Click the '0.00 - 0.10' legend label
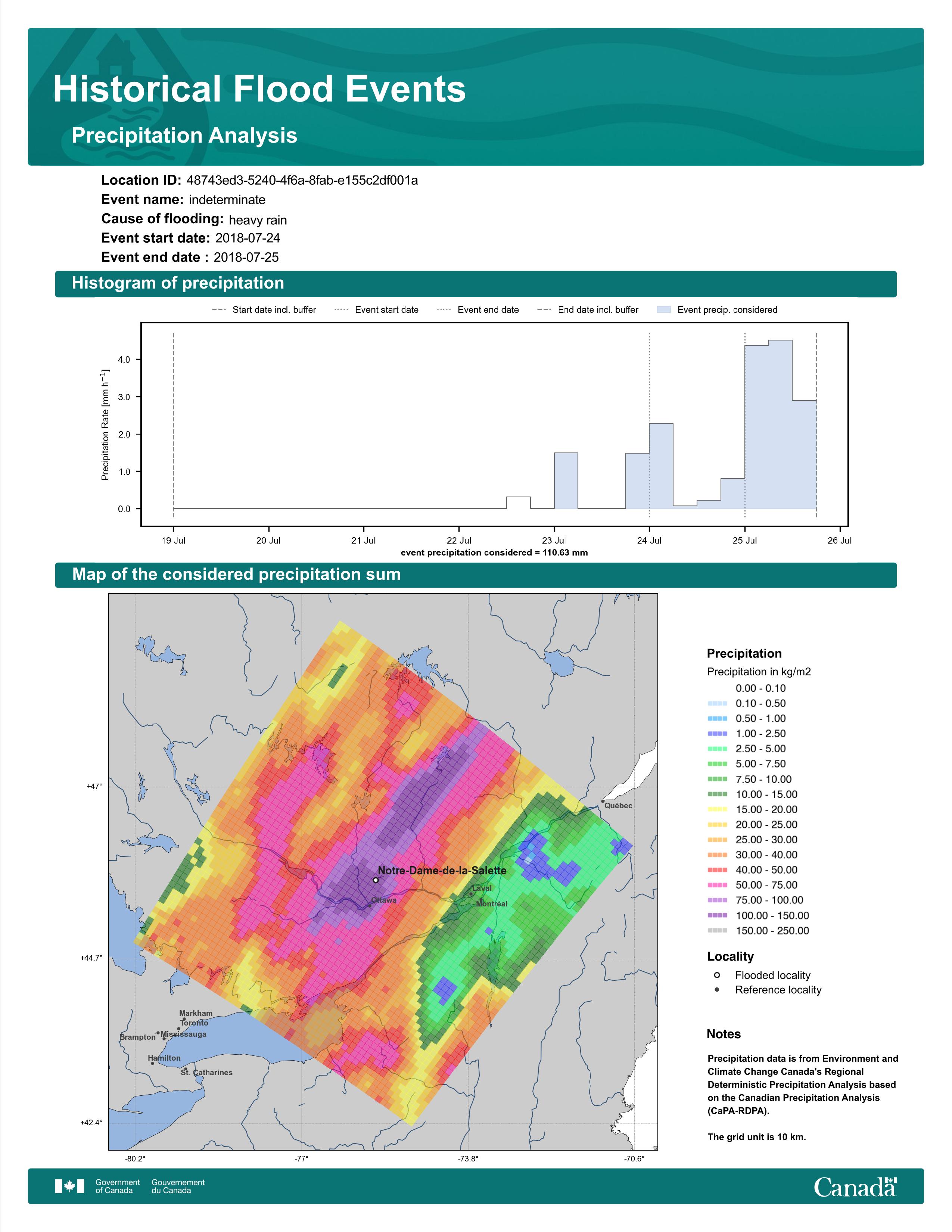Image resolution: width=952 pixels, height=1232 pixels. (x=760, y=688)
